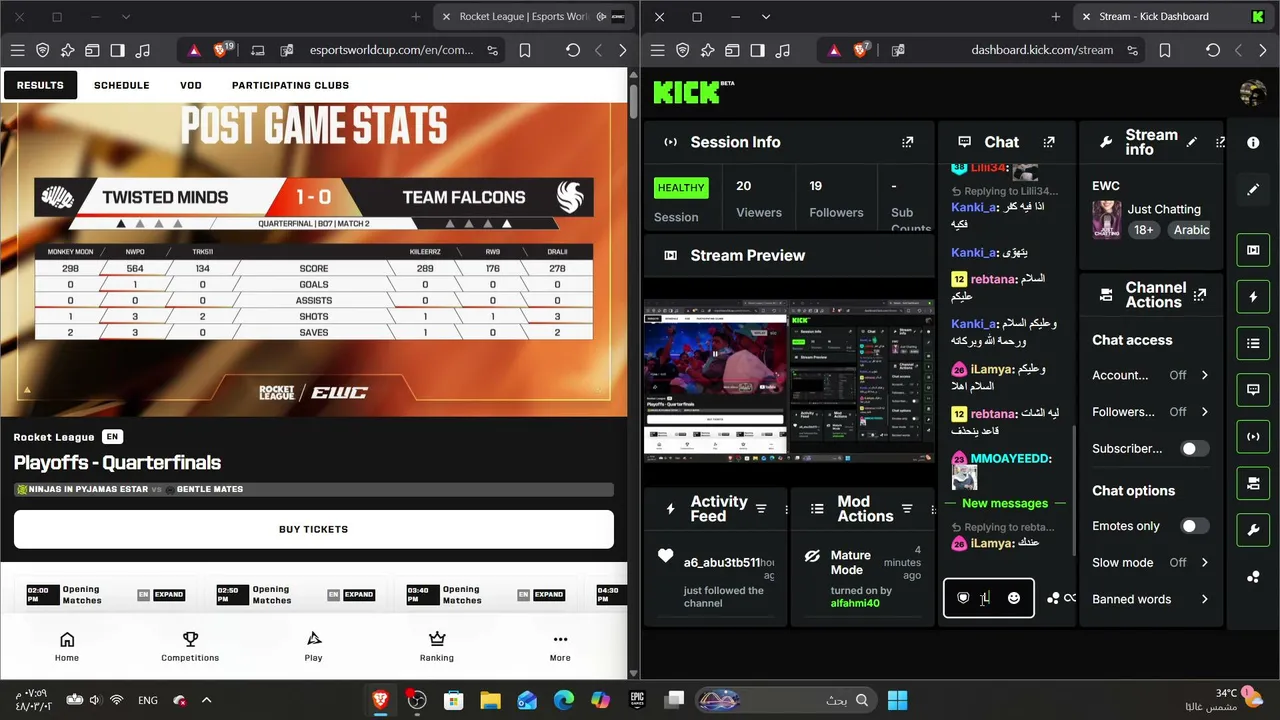Click the pencil edit icon in Kick sidebar
The width and height of the screenshot is (1280, 720).
[x=1253, y=189]
